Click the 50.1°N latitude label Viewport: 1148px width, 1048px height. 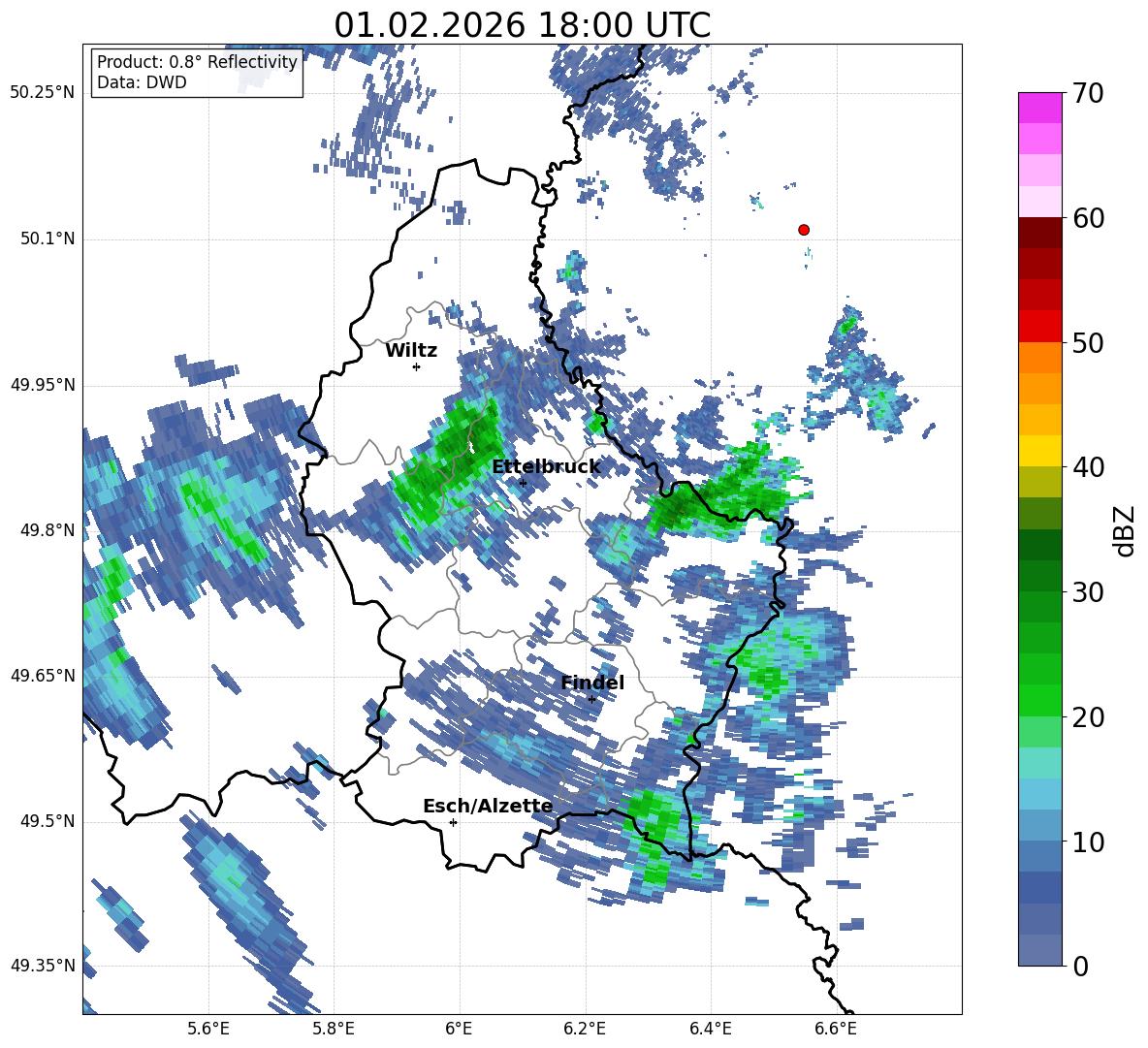click(48, 239)
